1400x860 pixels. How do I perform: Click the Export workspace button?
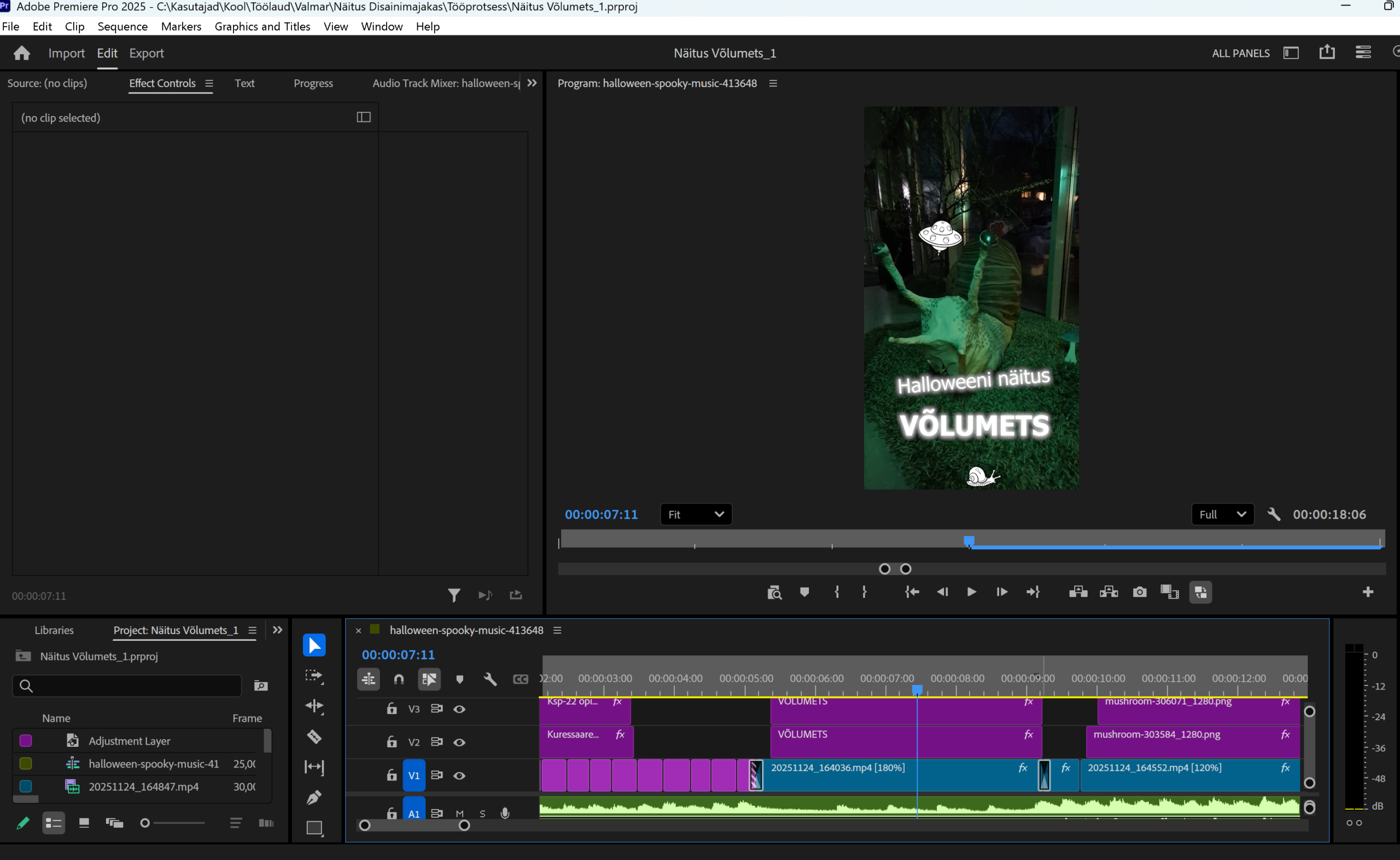tap(146, 54)
